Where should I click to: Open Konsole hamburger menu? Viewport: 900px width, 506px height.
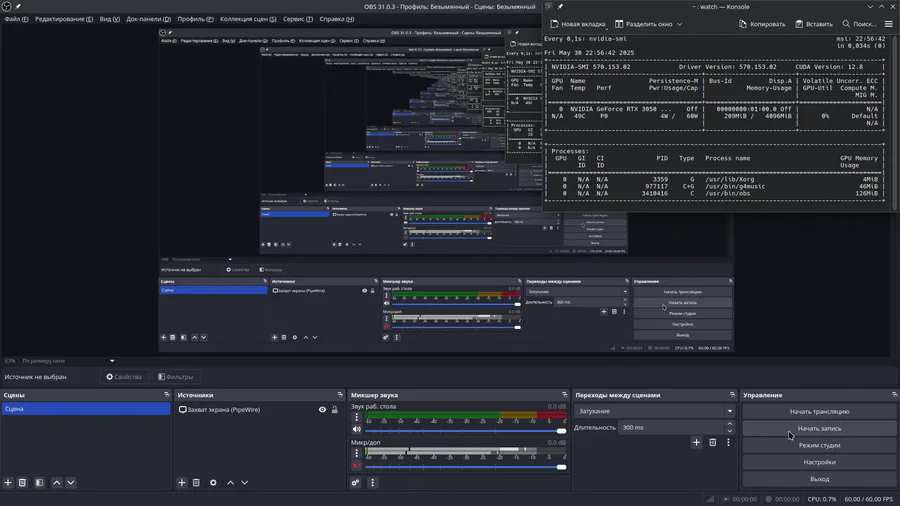tap(889, 24)
